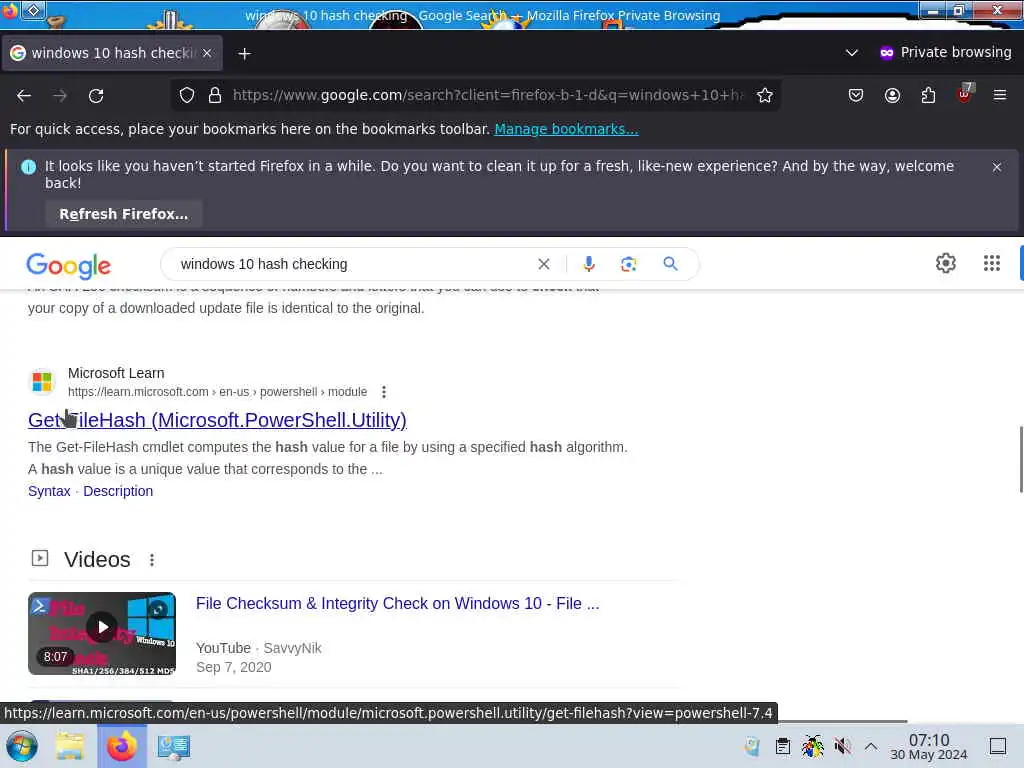Screen dimensions: 1024x768
Task: Open the computer monitor taskbar icon
Action: pos(174,746)
